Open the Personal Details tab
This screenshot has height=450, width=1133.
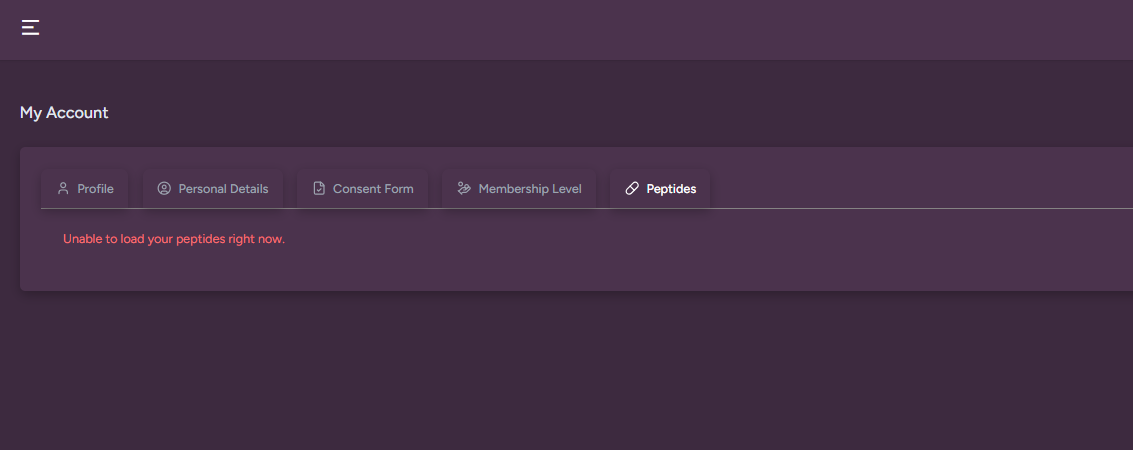(223, 189)
